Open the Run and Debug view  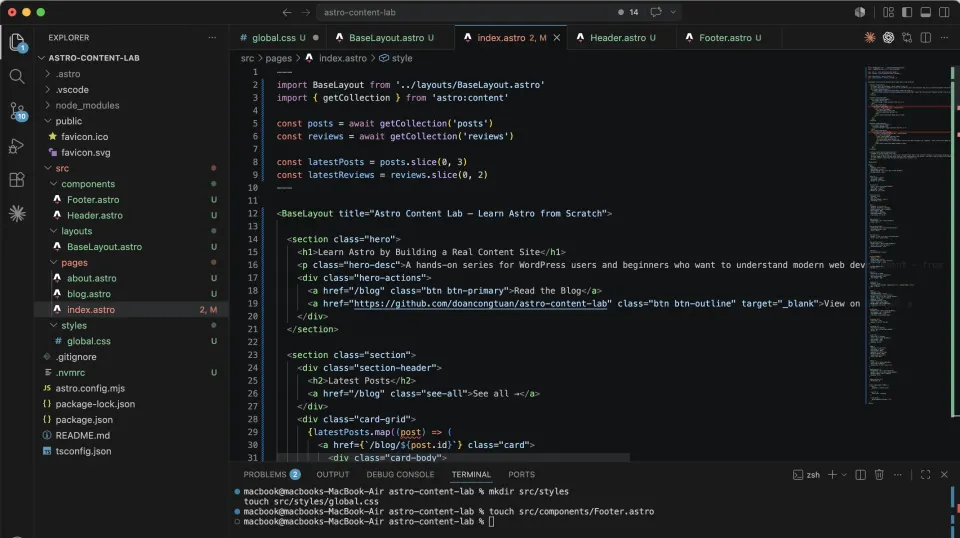[x=17, y=146]
